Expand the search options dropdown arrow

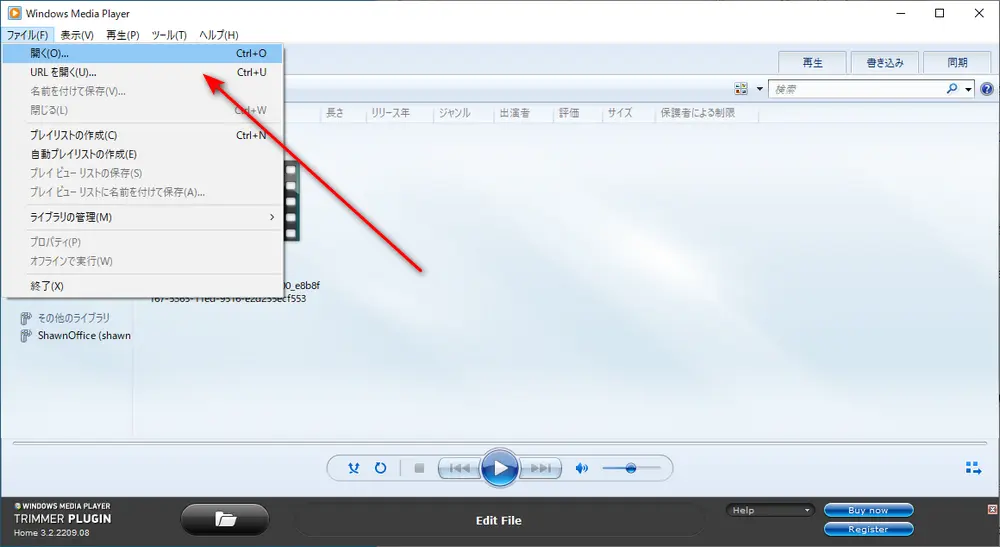coord(968,89)
